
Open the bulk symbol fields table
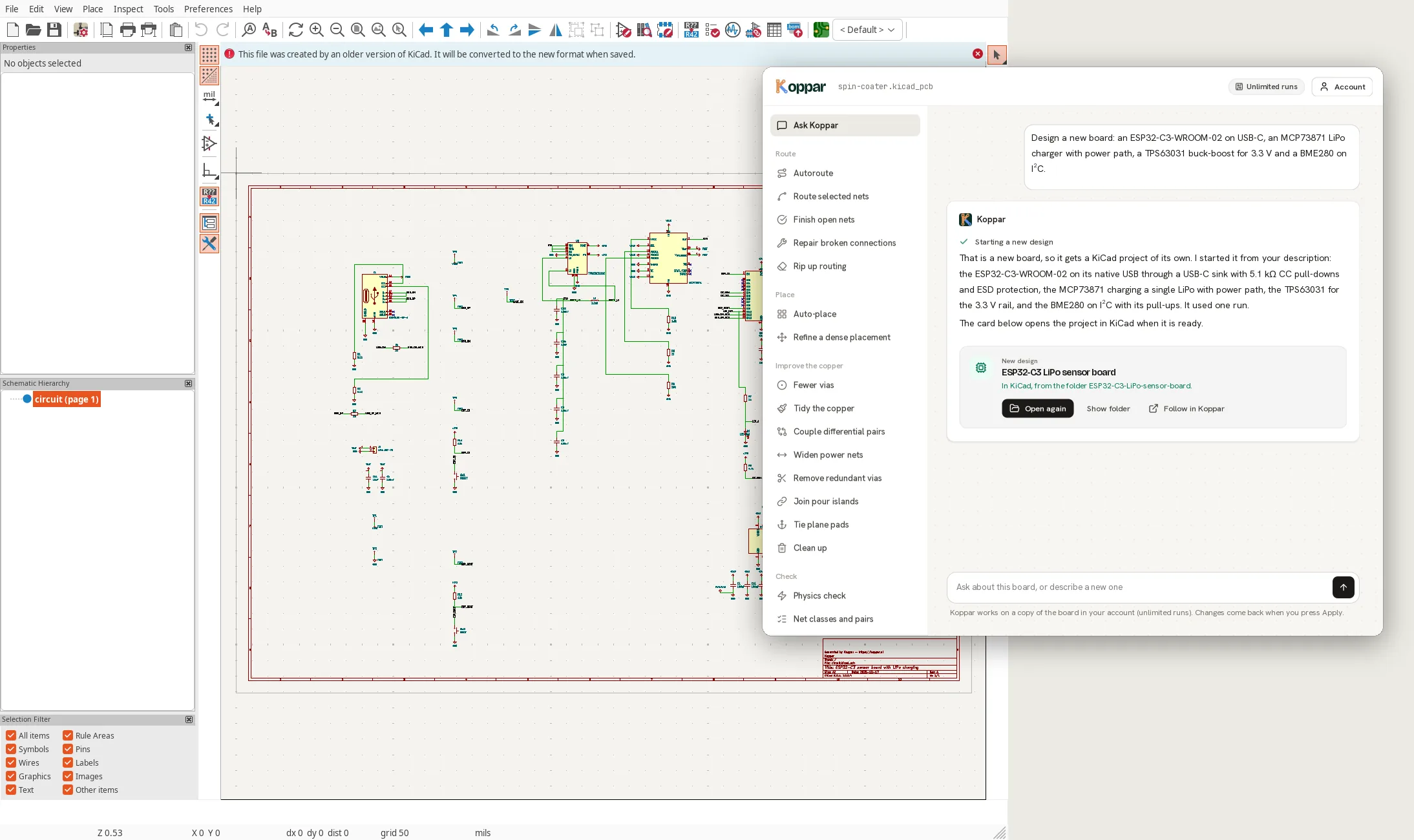pyautogui.click(x=774, y=30)
